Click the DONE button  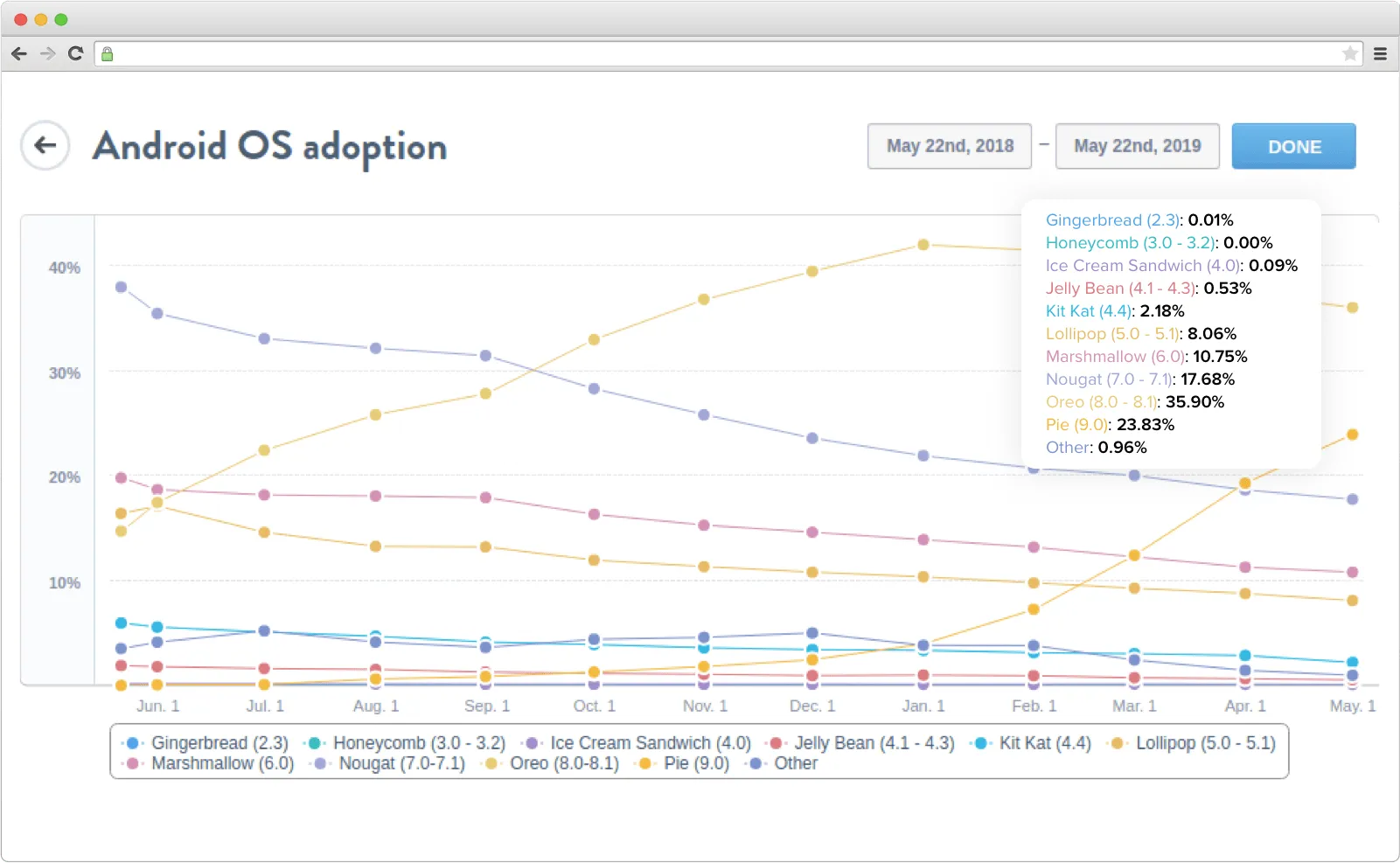pos(1294,146)
